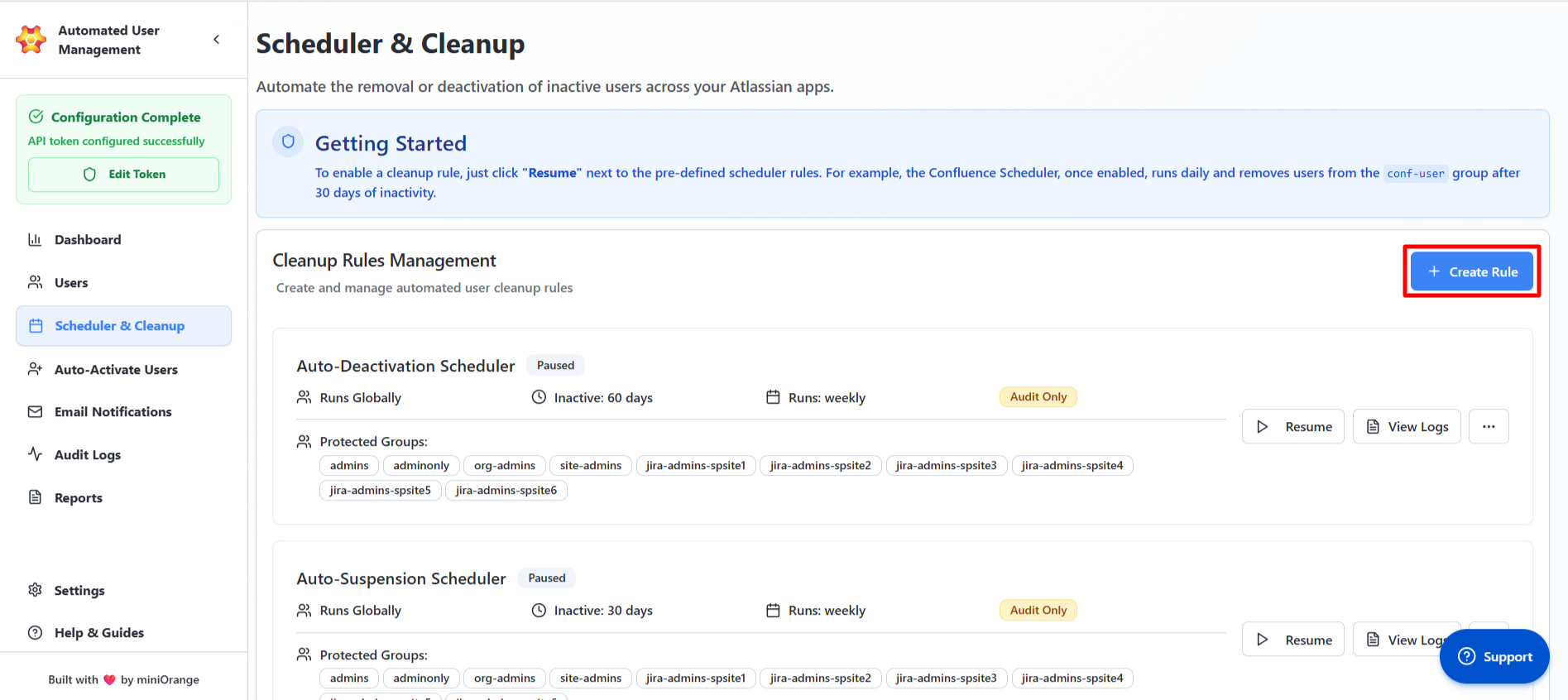The height and width of the screenshot is (700, 1568).
Task: Open the Support chat widget
Action: point(1494,657)
